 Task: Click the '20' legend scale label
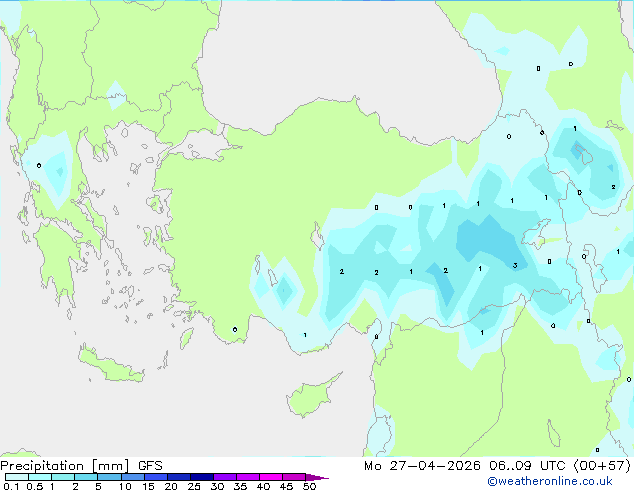click(x=171, y=486)
